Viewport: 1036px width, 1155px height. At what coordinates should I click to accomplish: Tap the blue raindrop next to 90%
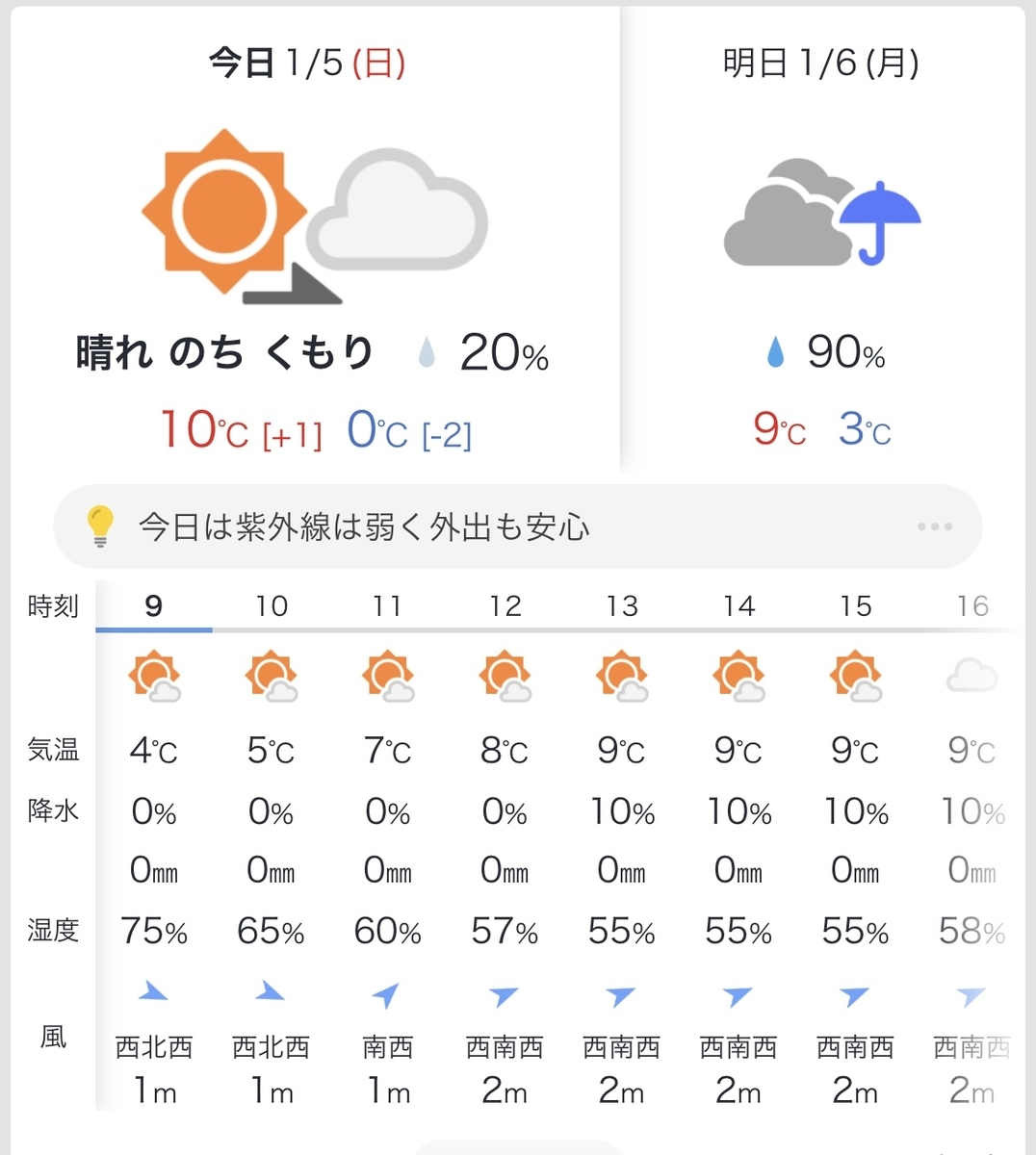(775, 352)
